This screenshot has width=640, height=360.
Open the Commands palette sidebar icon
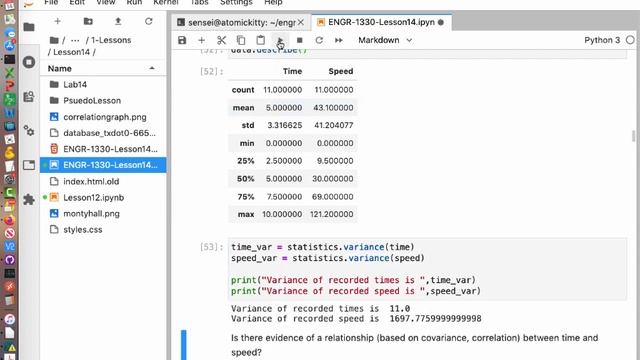click(29, 96)
